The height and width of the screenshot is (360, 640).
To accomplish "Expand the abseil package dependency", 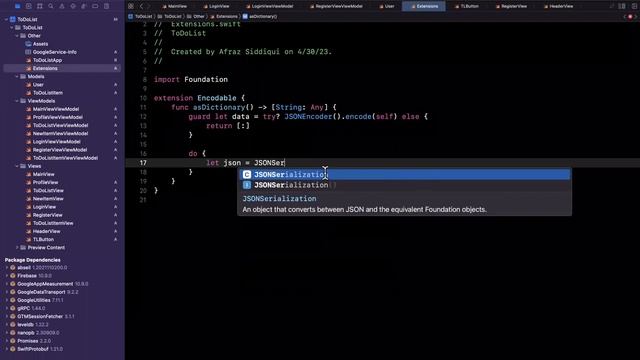I will point(7,268).
